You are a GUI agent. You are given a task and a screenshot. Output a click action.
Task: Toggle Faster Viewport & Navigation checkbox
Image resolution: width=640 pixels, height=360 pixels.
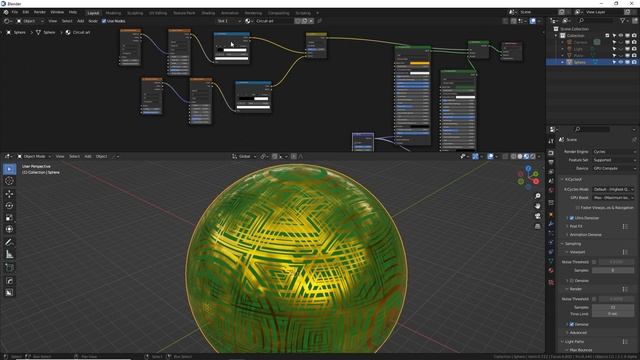click(577, 208)
